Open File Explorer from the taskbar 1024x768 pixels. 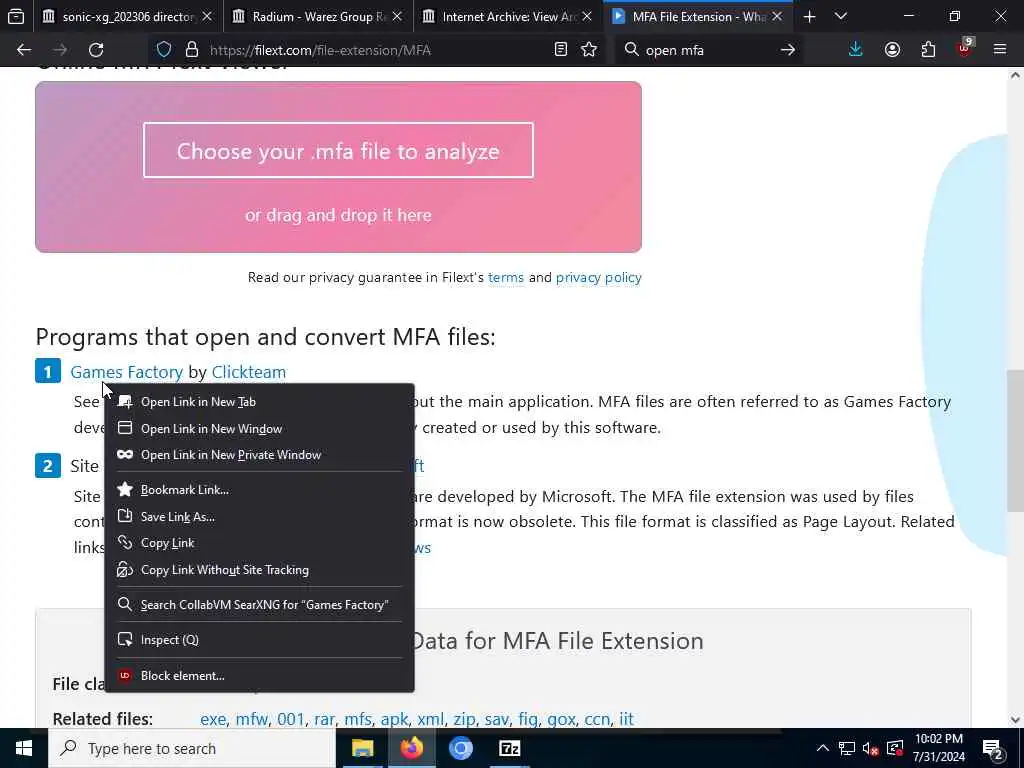point(362,748)
